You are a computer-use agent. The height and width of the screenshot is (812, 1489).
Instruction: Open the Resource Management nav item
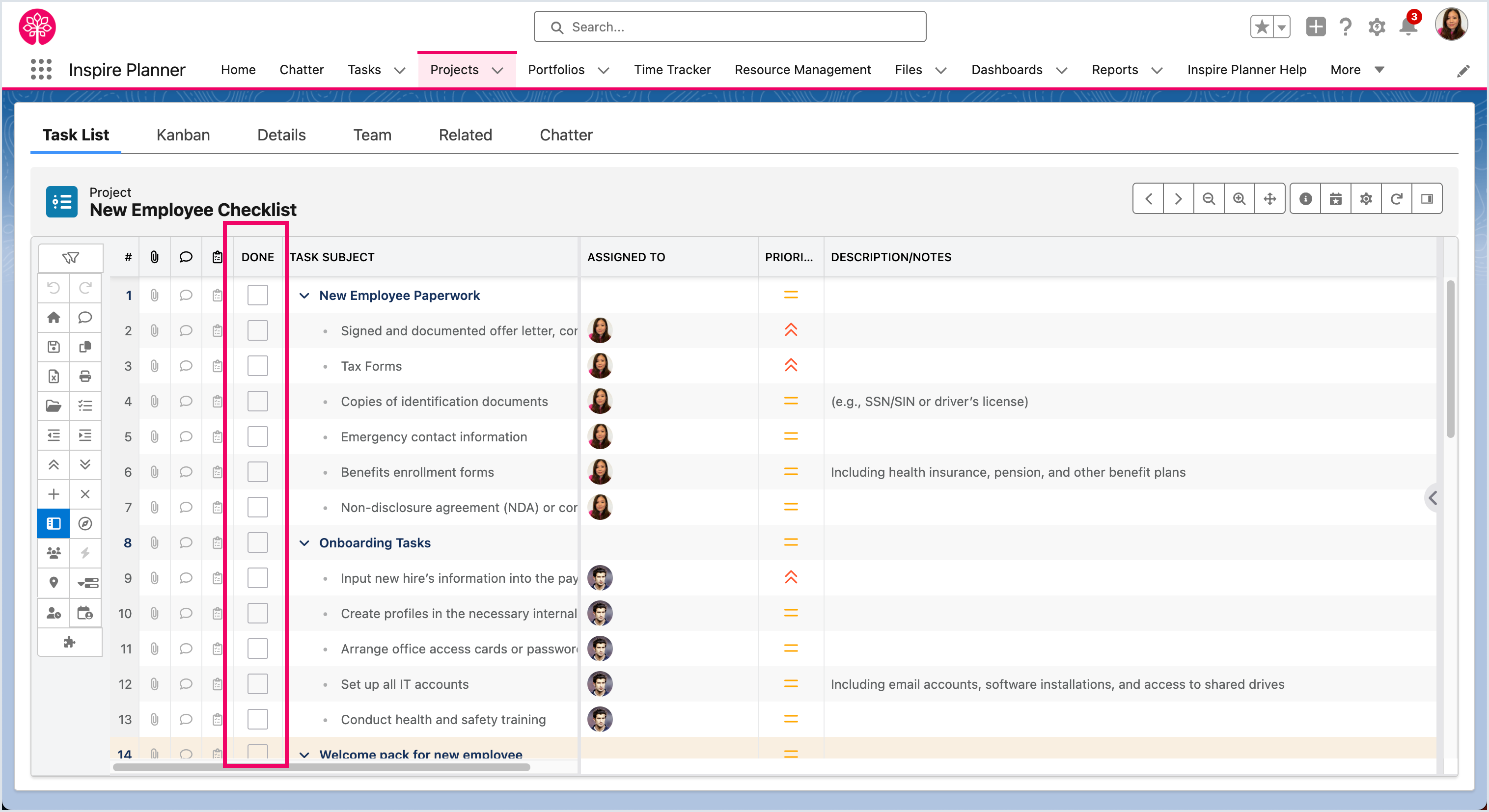coord(803,70)
